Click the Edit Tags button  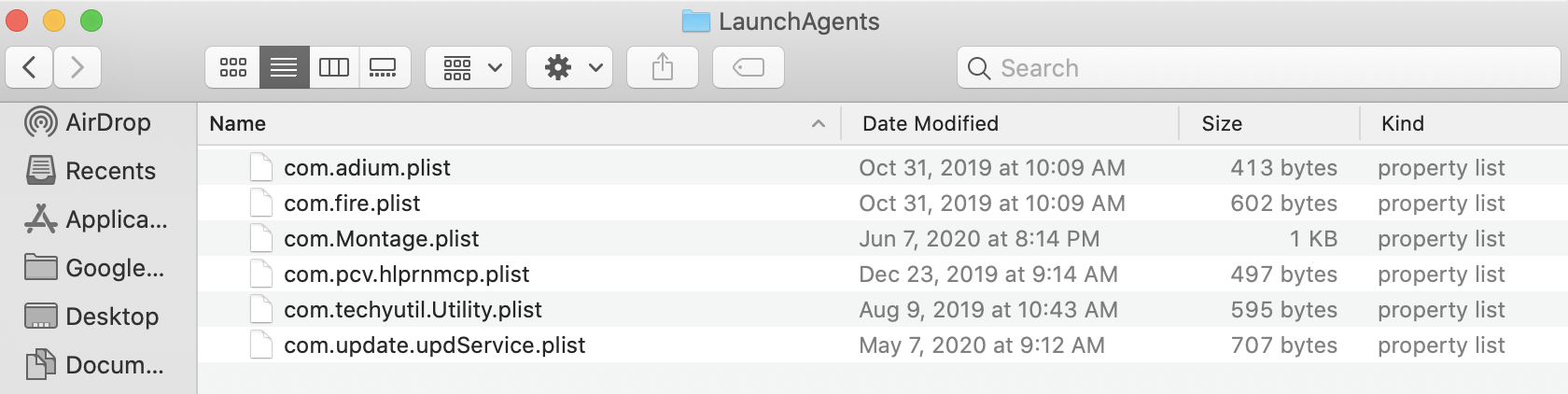tap(749, 67)
